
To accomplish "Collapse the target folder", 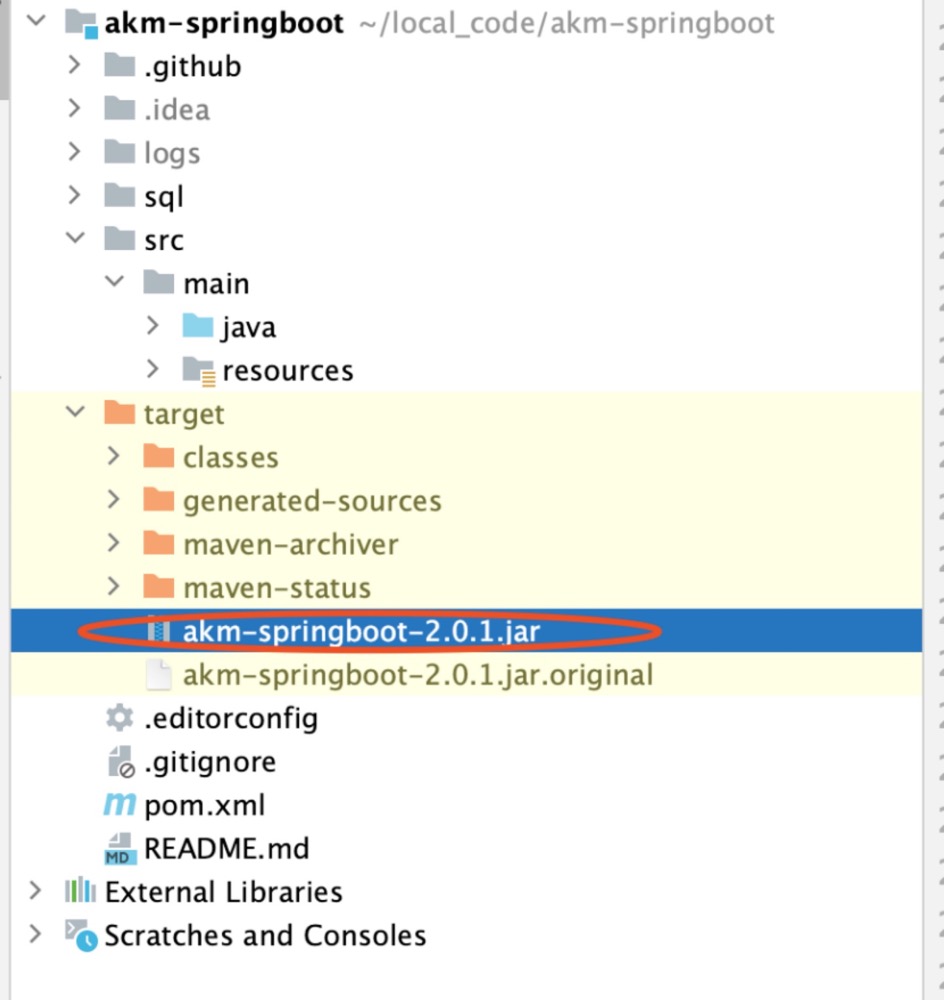I will pyautogui.click(x=74, y=414).
